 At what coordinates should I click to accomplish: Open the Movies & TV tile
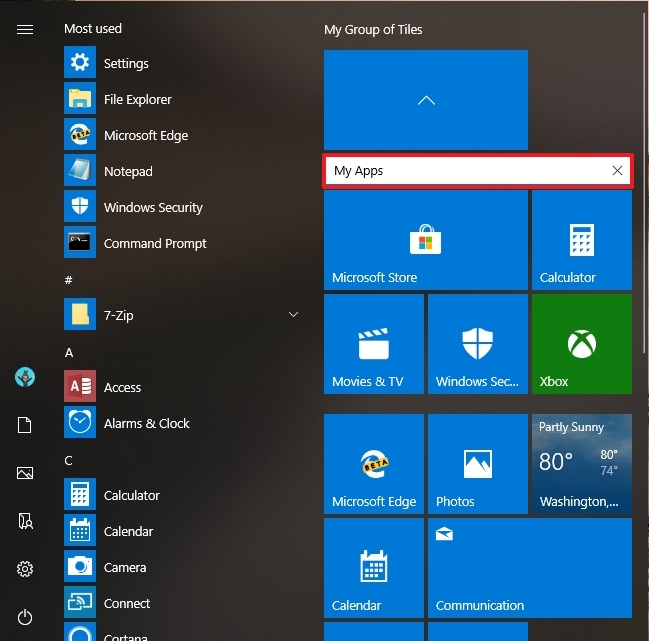point(374,344)
